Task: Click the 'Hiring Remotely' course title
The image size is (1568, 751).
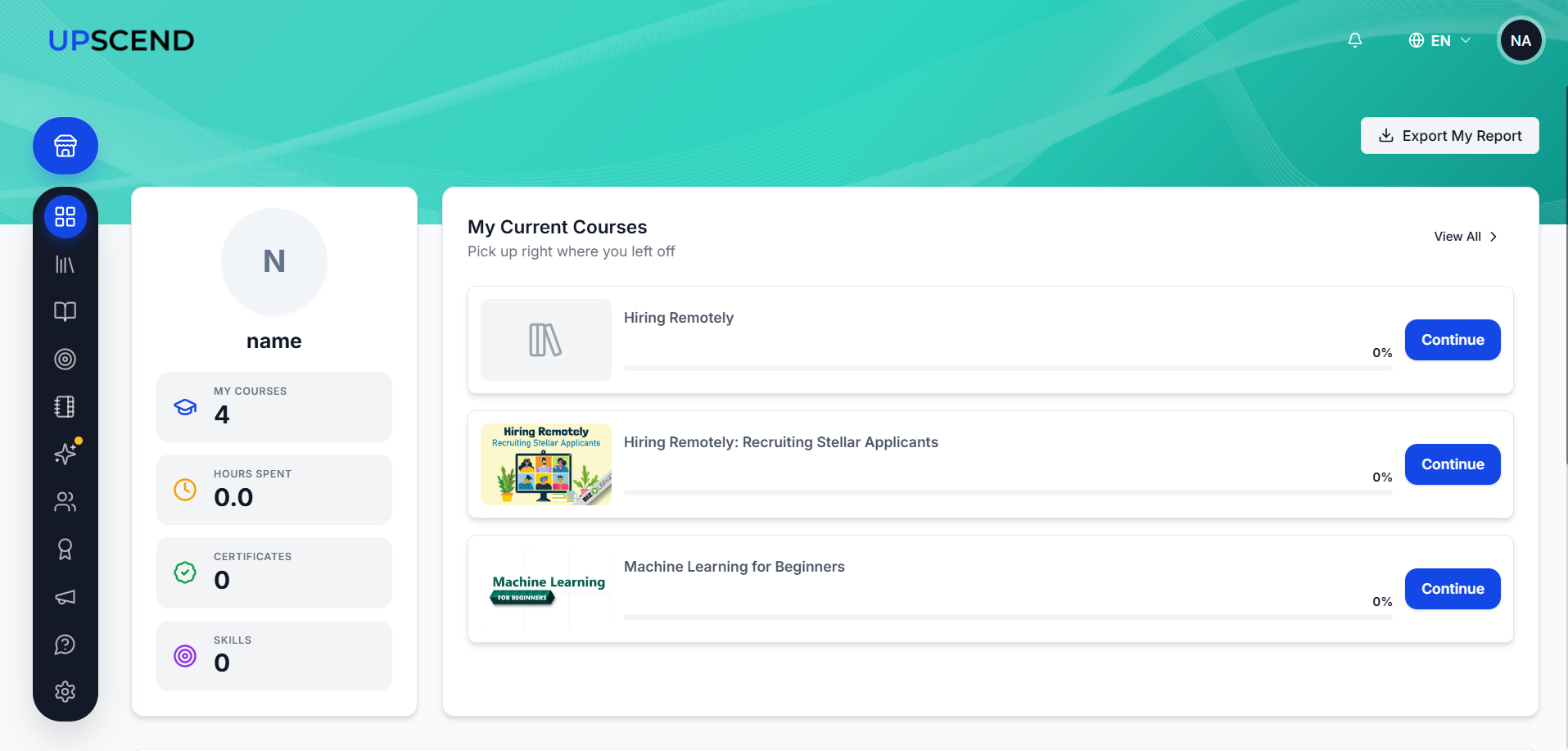Action: [679, 318]
